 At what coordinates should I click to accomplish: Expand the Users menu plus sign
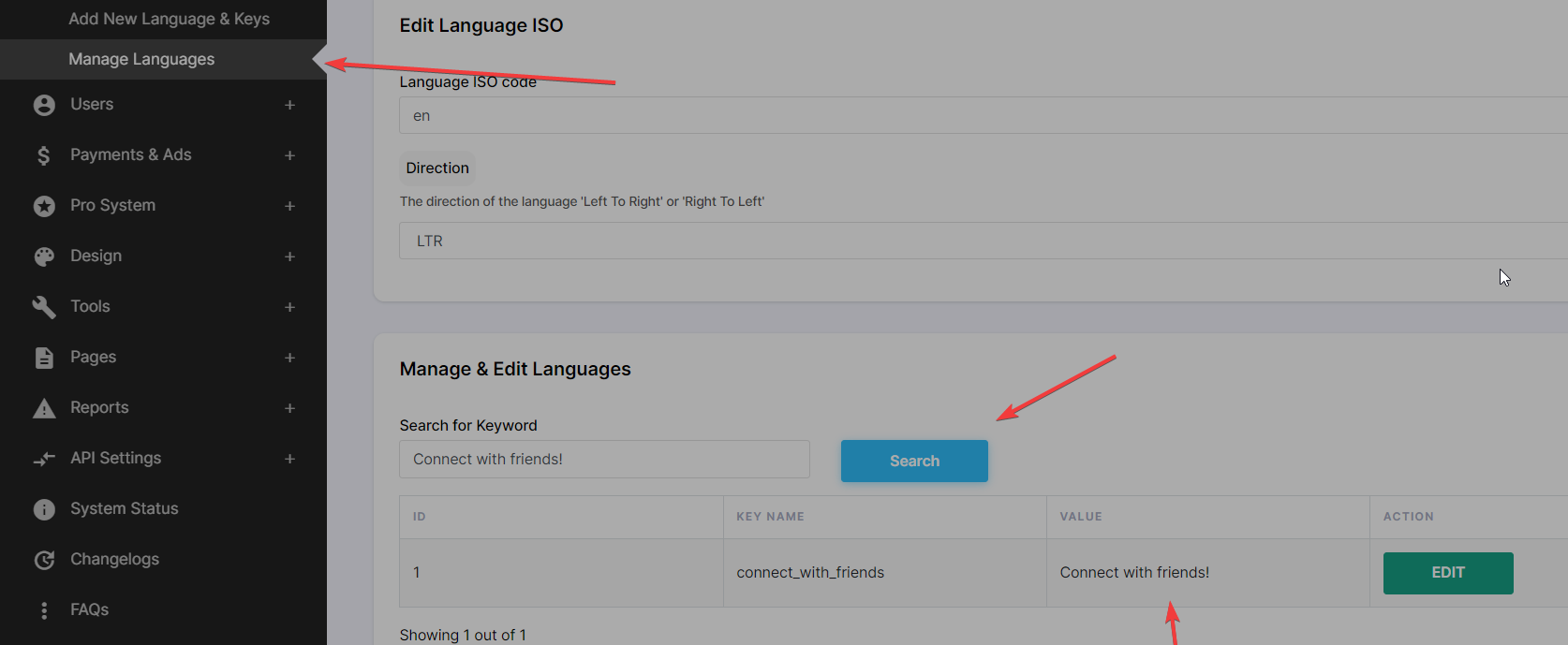tap(289, 105)
